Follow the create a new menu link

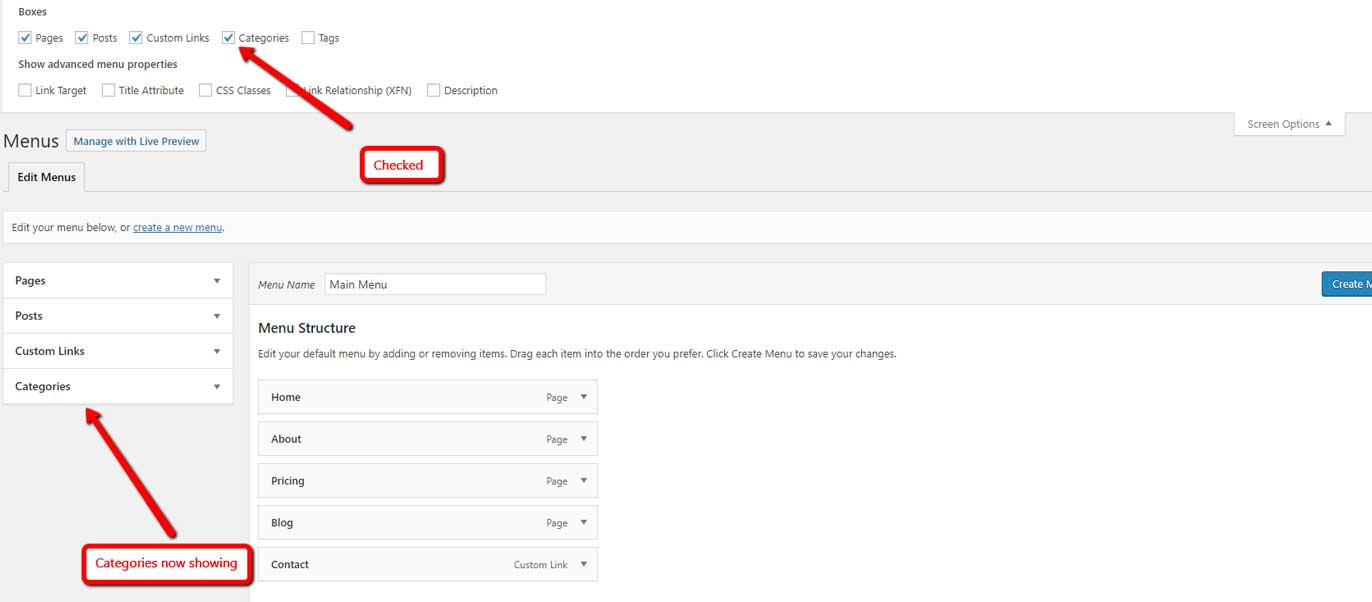tap(177, 228)
